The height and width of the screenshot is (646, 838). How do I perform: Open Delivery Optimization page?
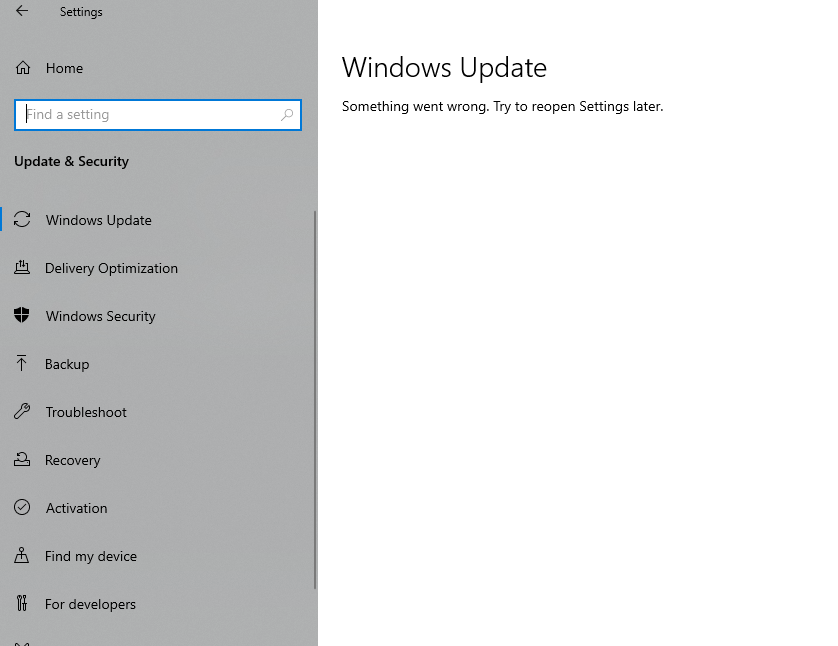tap(111, 268)
